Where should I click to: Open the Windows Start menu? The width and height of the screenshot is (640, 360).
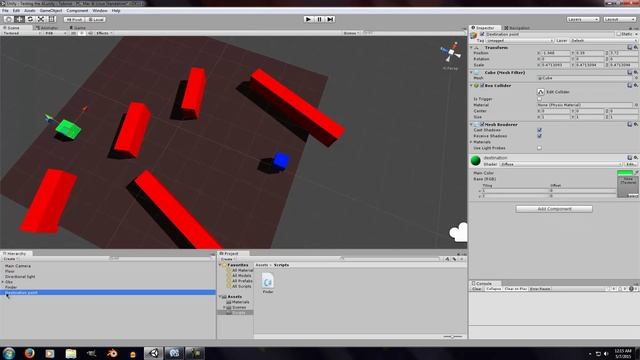pos(9,353)
